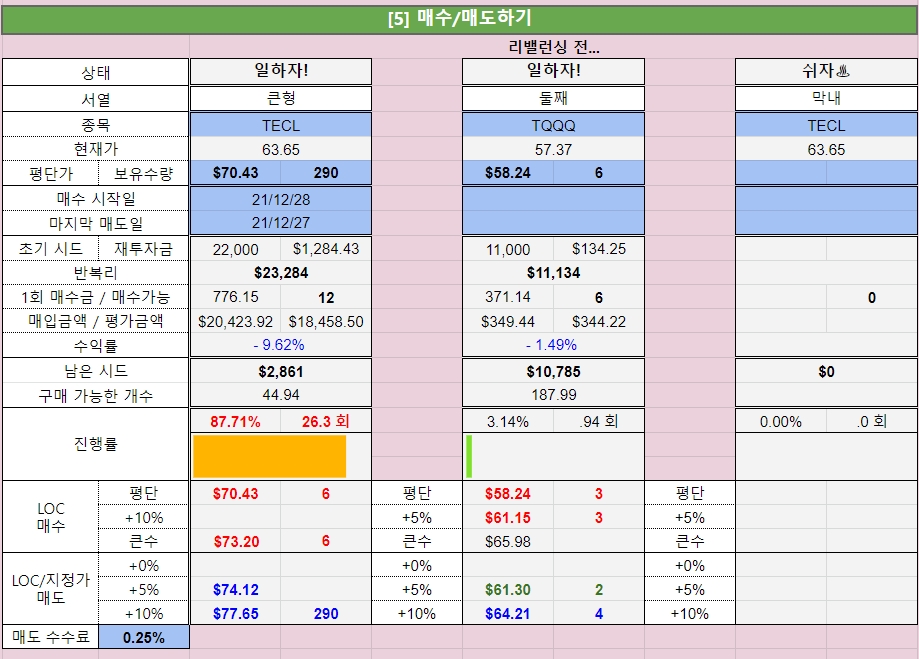Click the $61.15 buy price
The image size is (919, 659).
pyautogui.click(x=508, y=518)
